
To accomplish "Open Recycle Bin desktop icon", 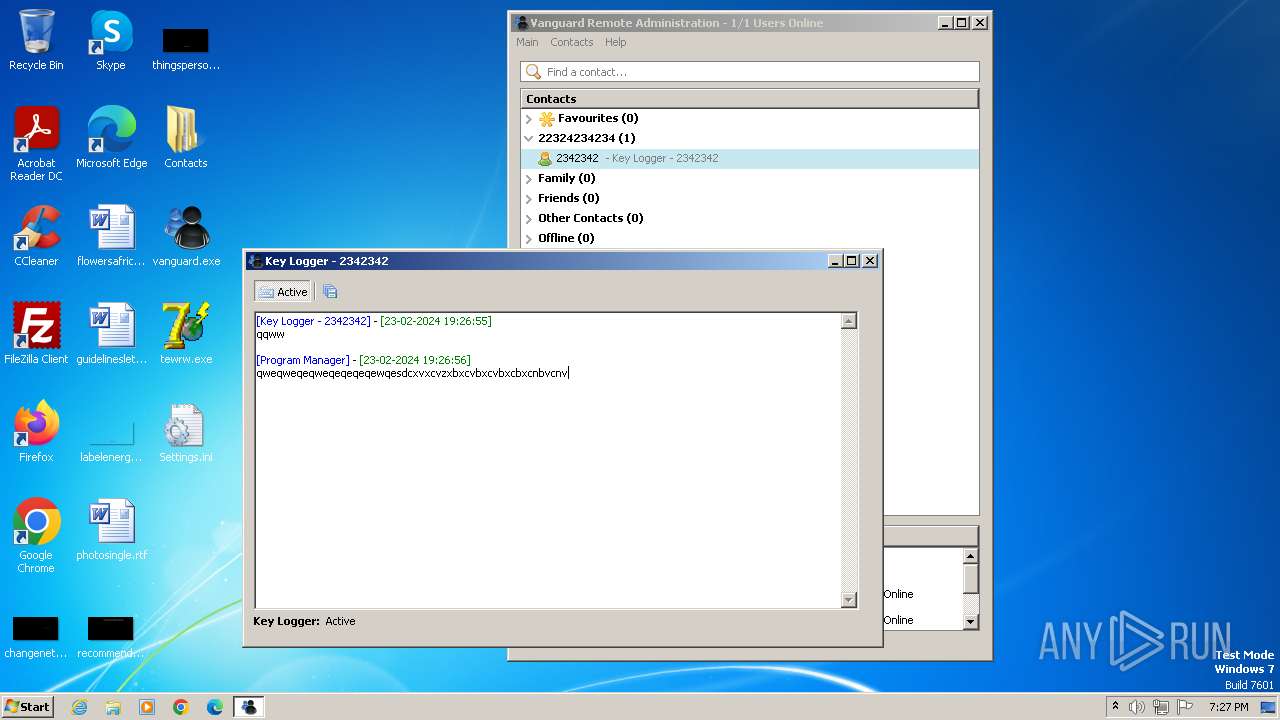I will click(x=36, y=40).
